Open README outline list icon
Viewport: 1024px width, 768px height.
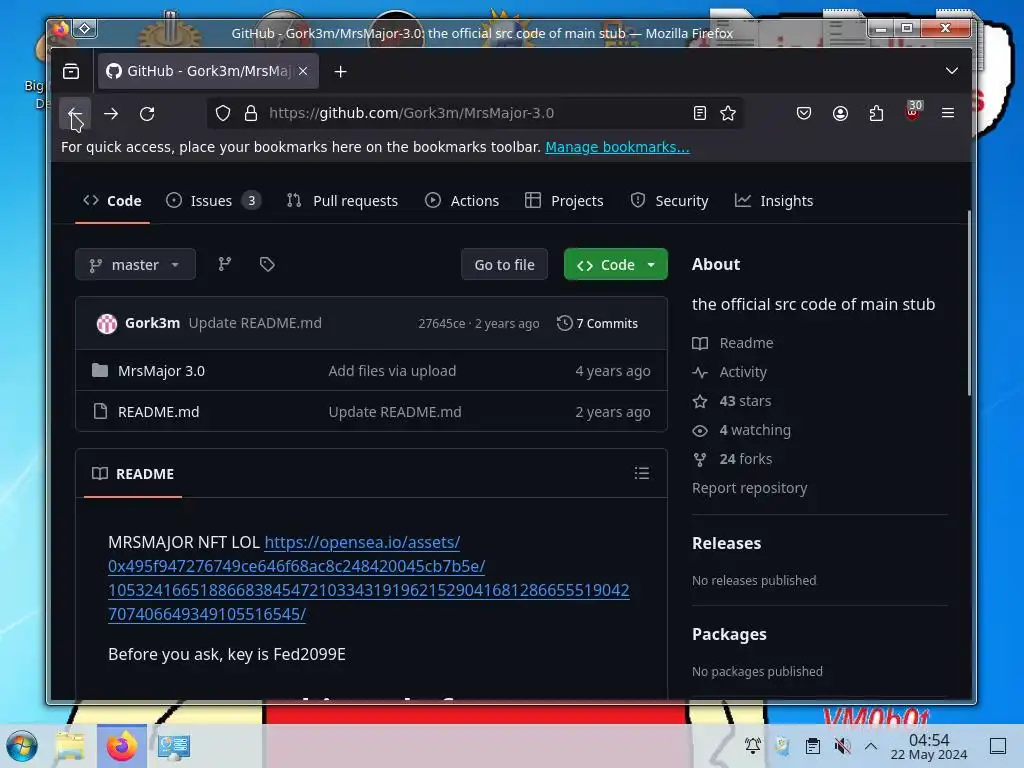coord(641,473)
